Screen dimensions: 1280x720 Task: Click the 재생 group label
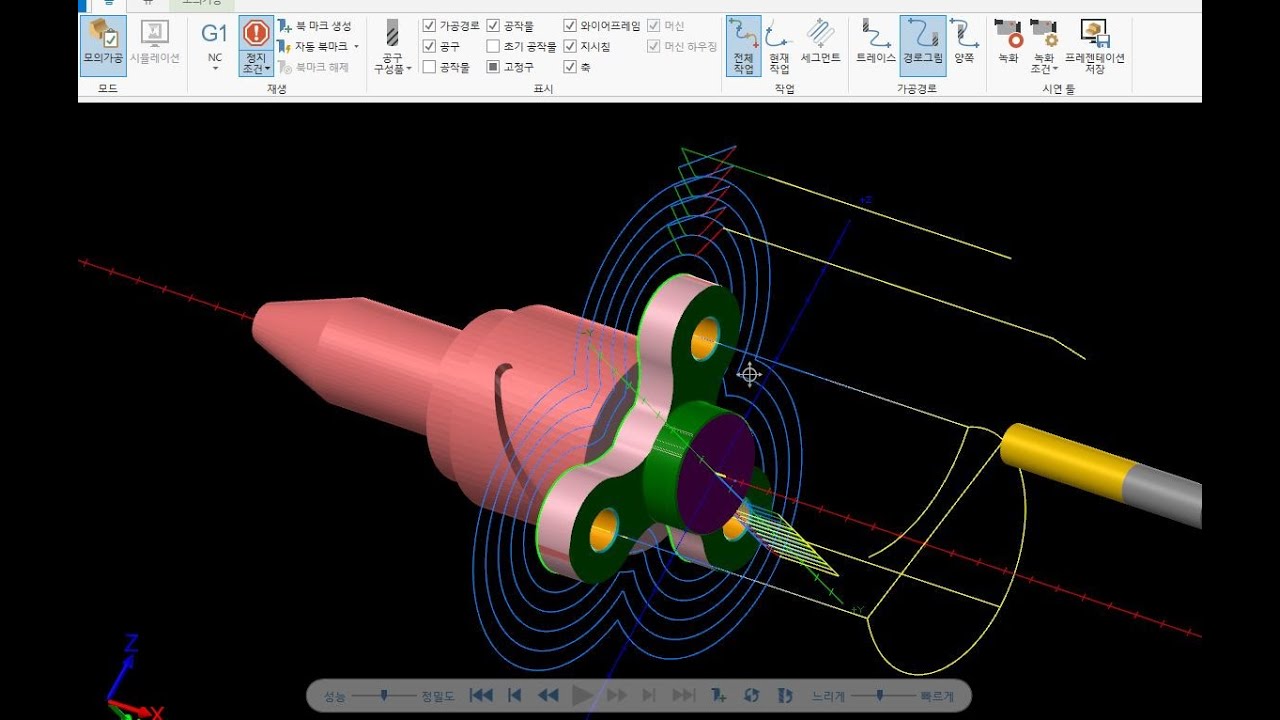(x=277, y=89)
